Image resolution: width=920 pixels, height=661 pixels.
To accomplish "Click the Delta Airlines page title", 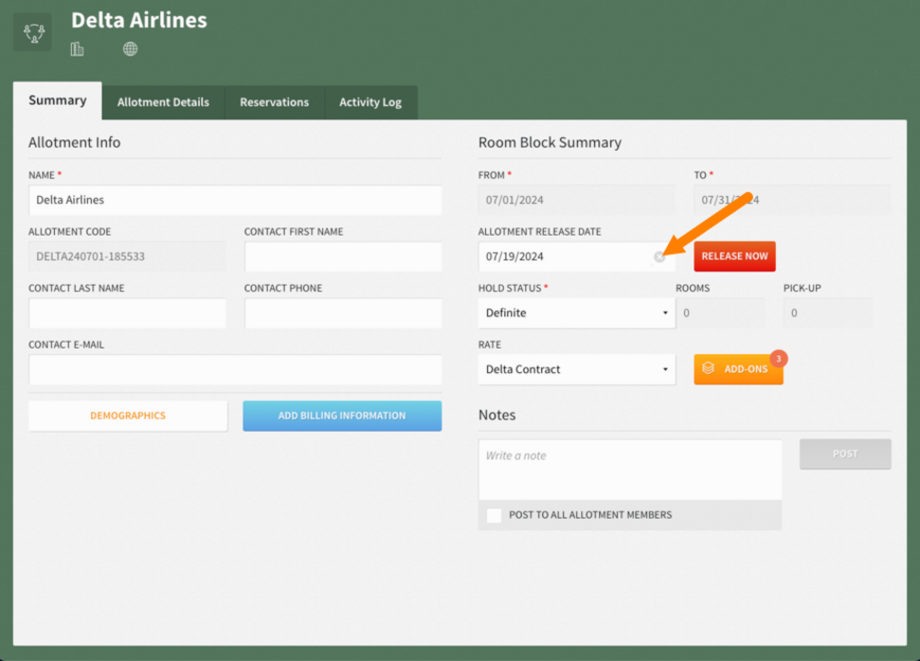I will [x=139, y=20].
